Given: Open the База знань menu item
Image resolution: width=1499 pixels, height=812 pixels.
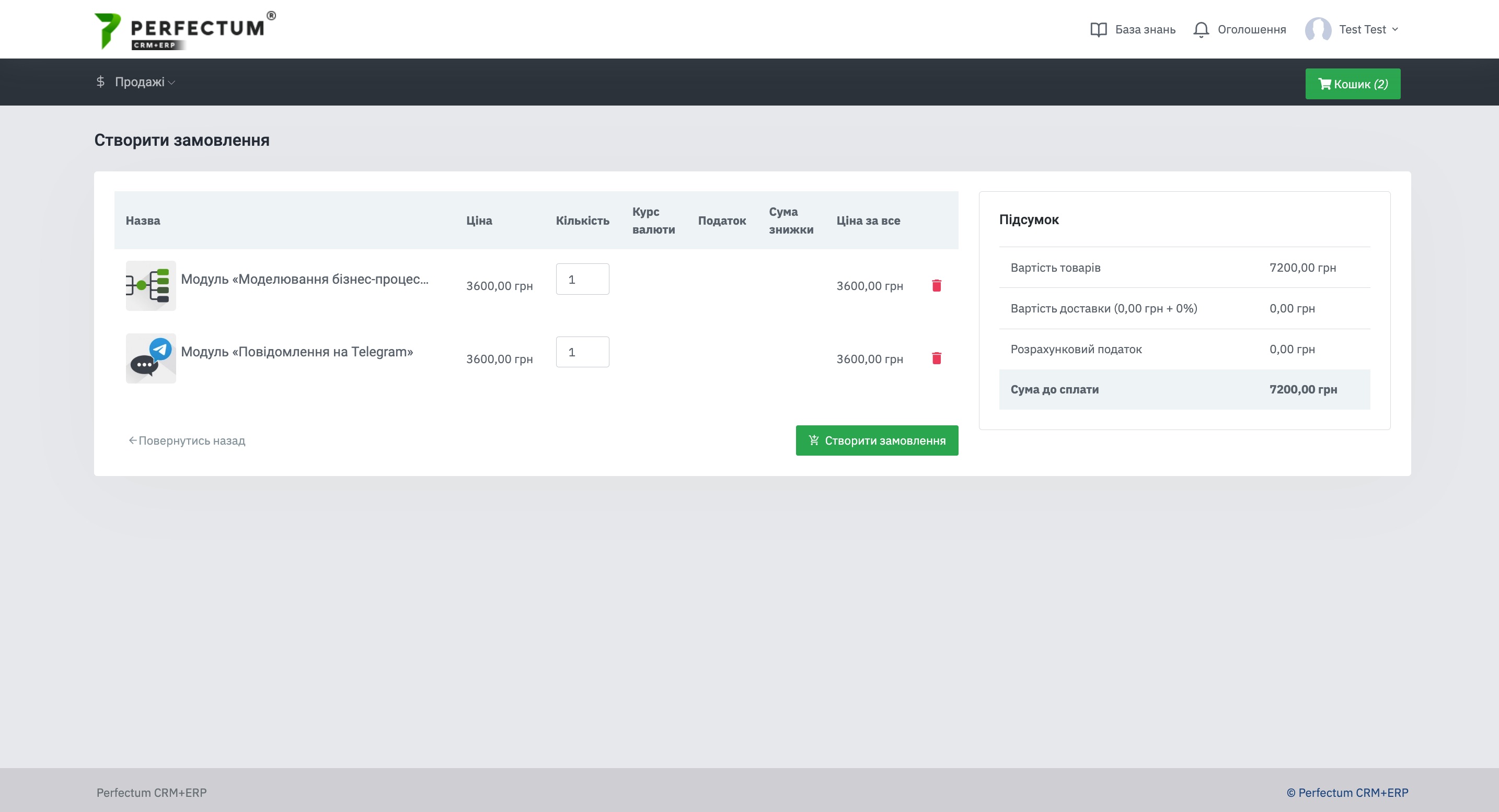Looking at the screenshot, I should pyautogui.click(x=1145, y=30).
